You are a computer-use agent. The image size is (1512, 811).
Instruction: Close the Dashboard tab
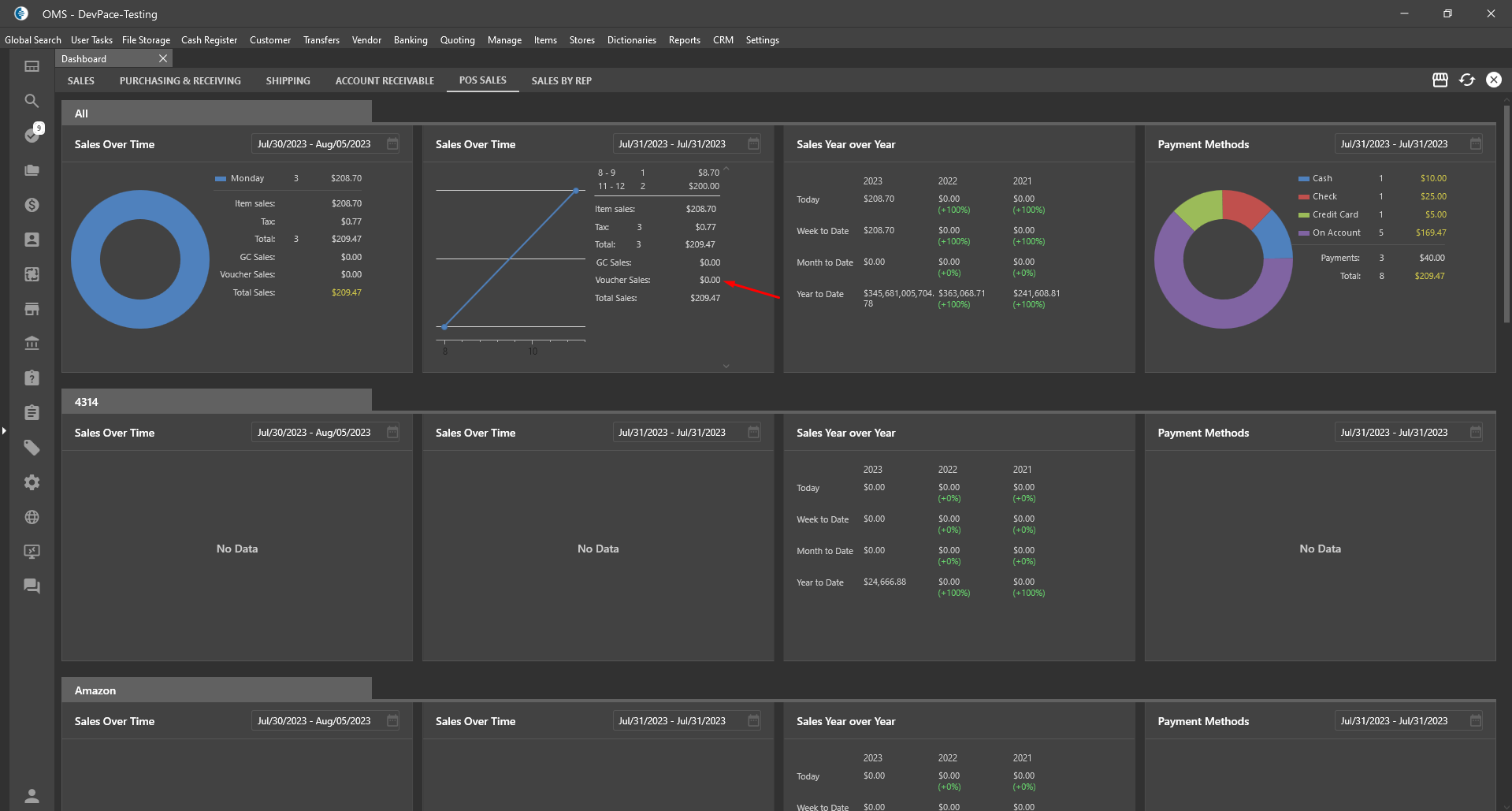[x=163, y=59]
